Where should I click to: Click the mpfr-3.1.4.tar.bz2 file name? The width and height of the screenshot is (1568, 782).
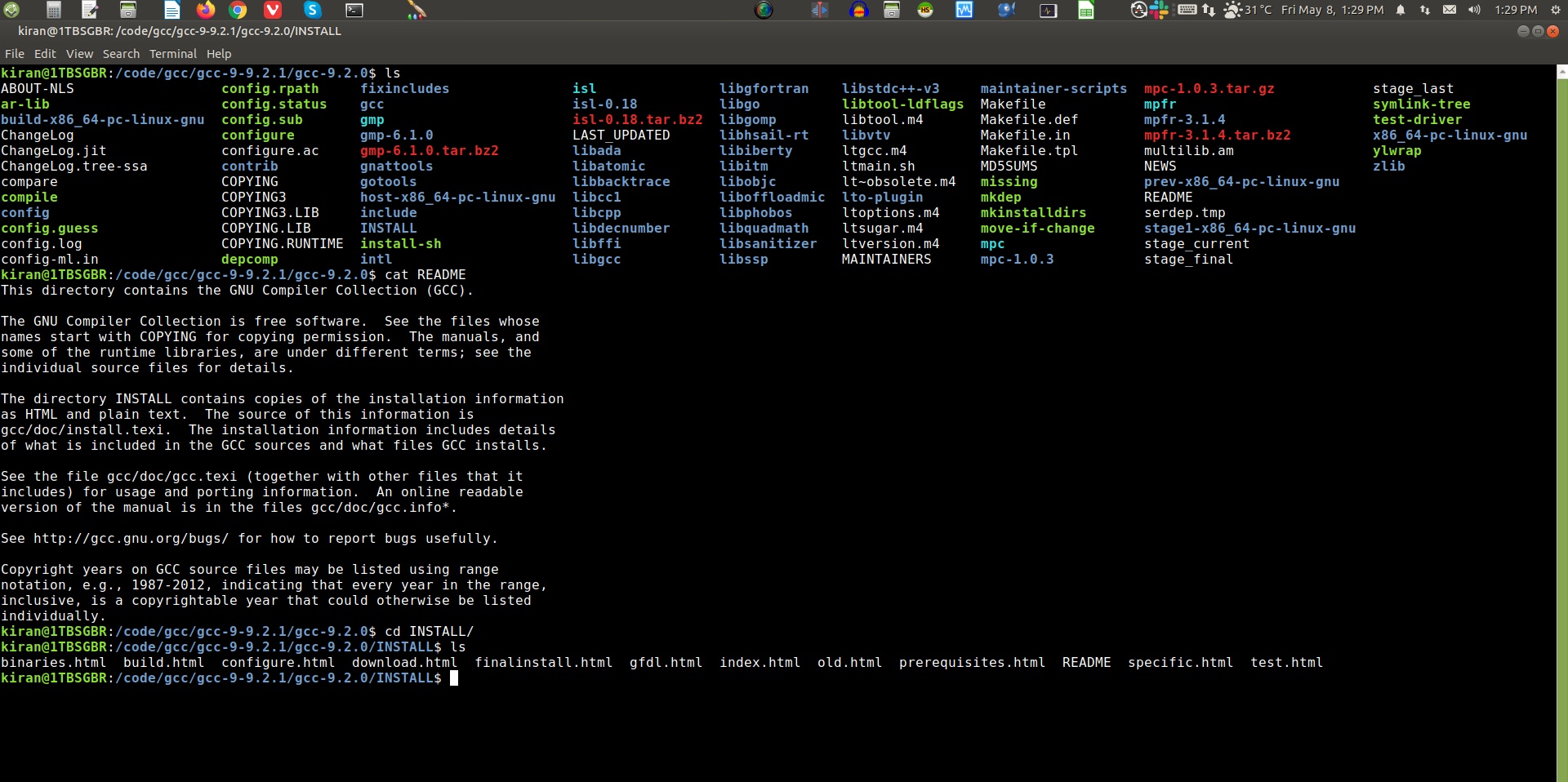coord(1218,136)
